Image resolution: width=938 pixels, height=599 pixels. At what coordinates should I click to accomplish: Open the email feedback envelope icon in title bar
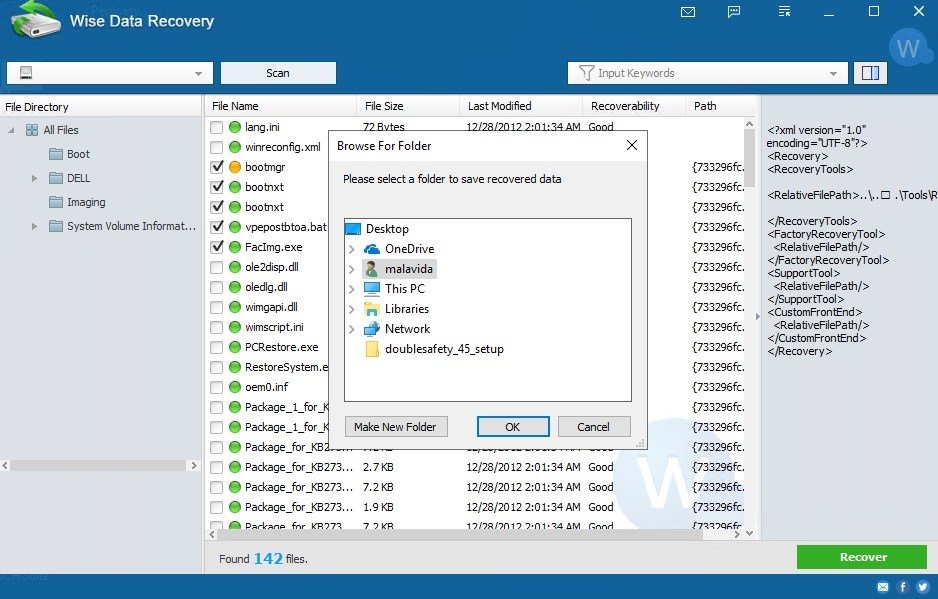tap(688, 12)
